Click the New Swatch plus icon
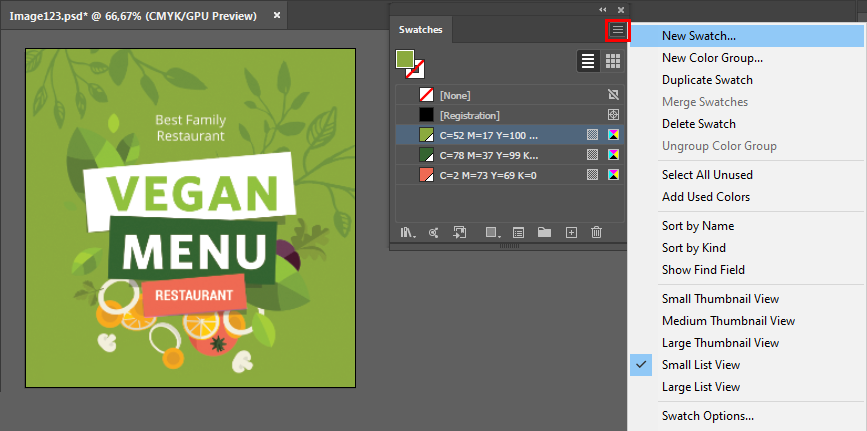867x431 pixels. pos(571,232)
